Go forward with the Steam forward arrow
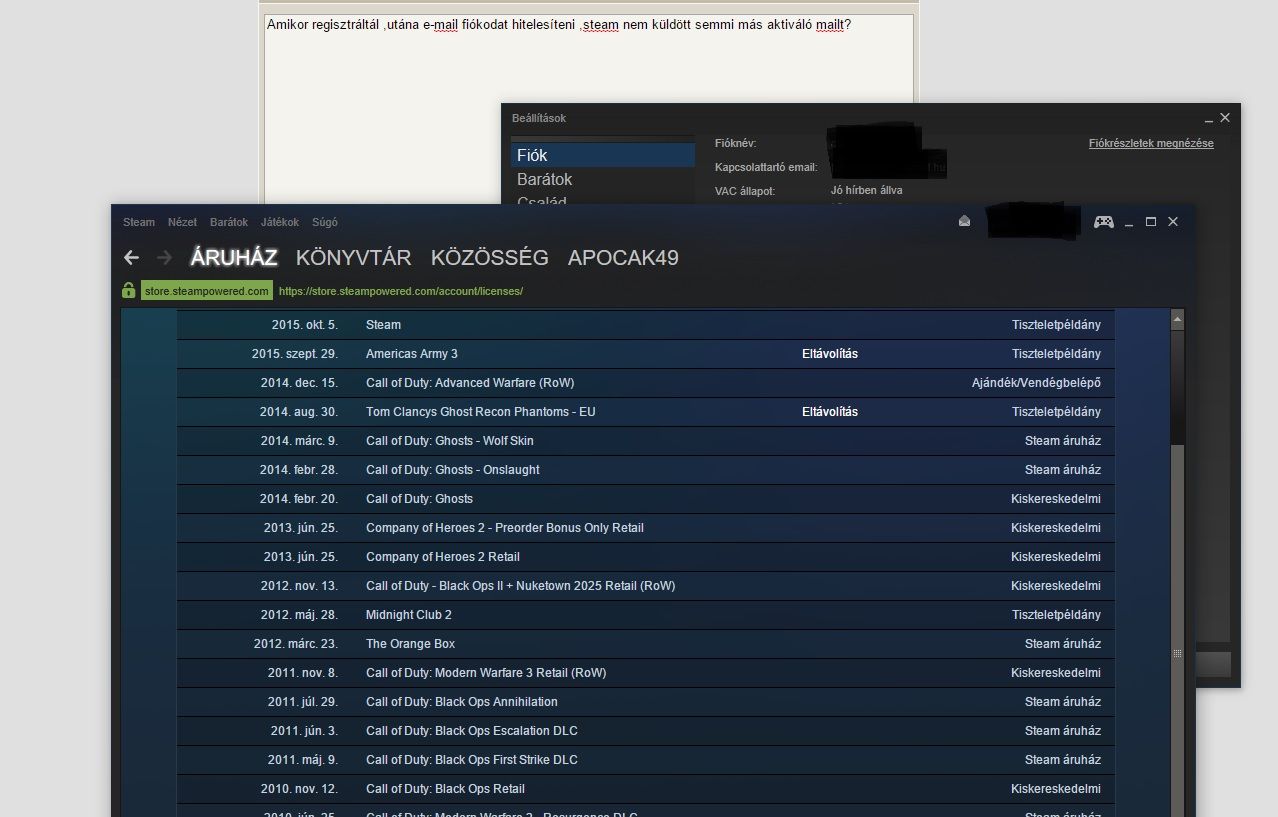The width and height of the screenshot is (1278, 817). 165,258
